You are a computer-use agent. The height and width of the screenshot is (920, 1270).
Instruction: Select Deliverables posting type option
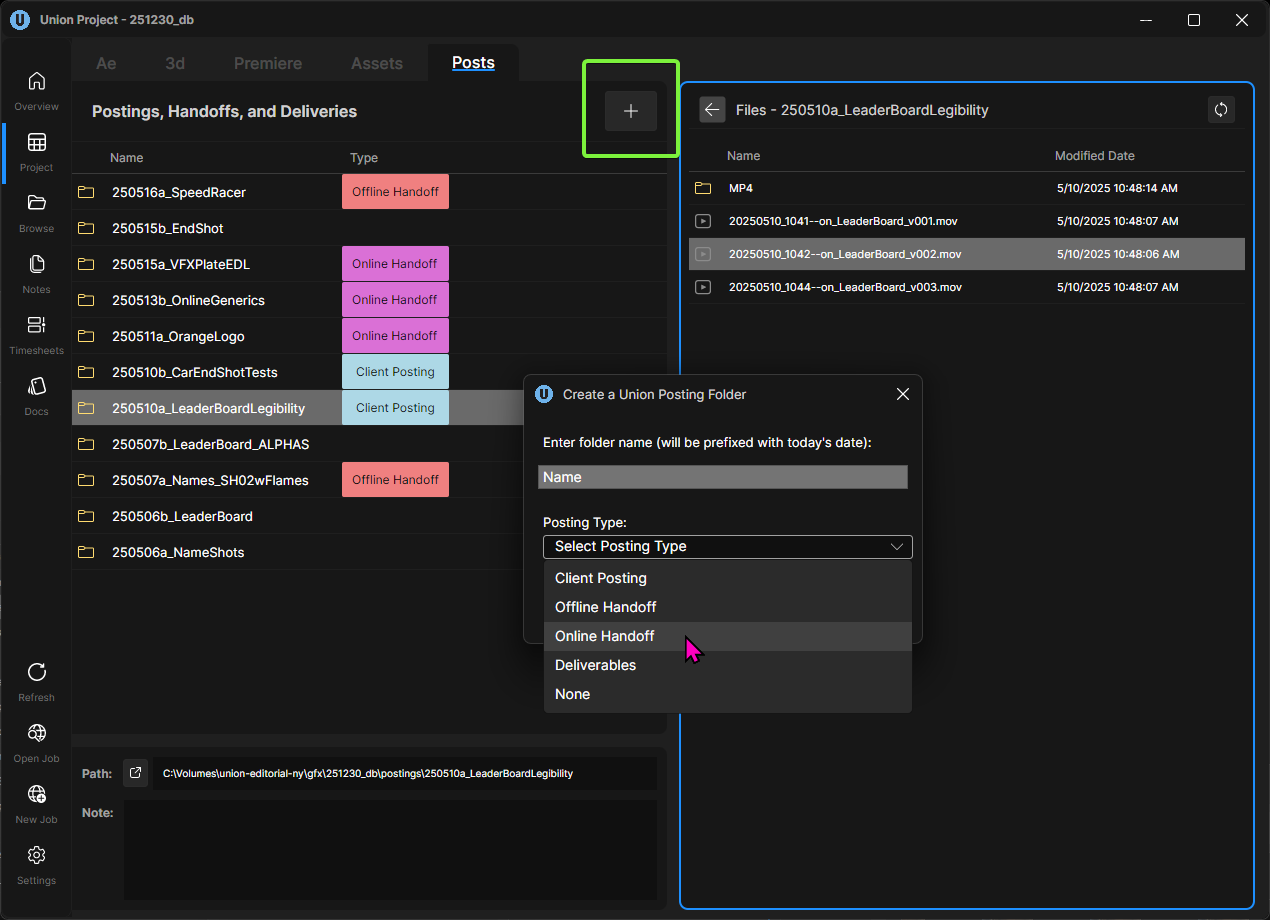click(x=728, y=665)
